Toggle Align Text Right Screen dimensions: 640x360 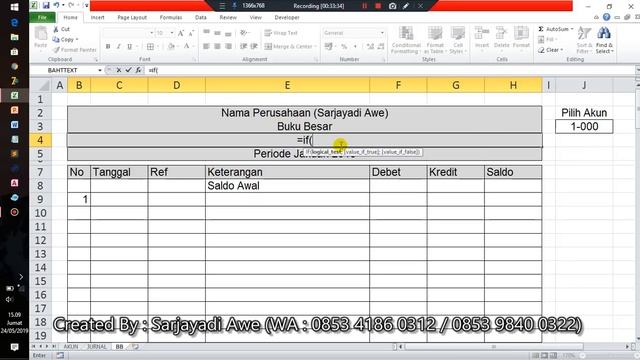(x=228, y=47)
